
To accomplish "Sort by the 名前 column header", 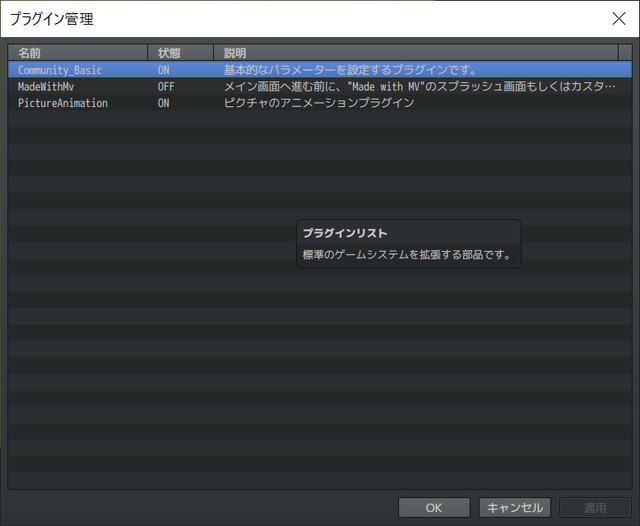I will 78,53.
